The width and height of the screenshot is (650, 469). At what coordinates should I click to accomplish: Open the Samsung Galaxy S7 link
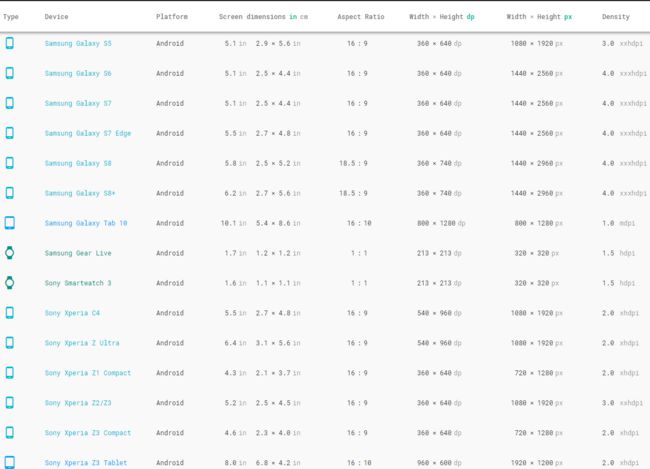click(78, 103)
